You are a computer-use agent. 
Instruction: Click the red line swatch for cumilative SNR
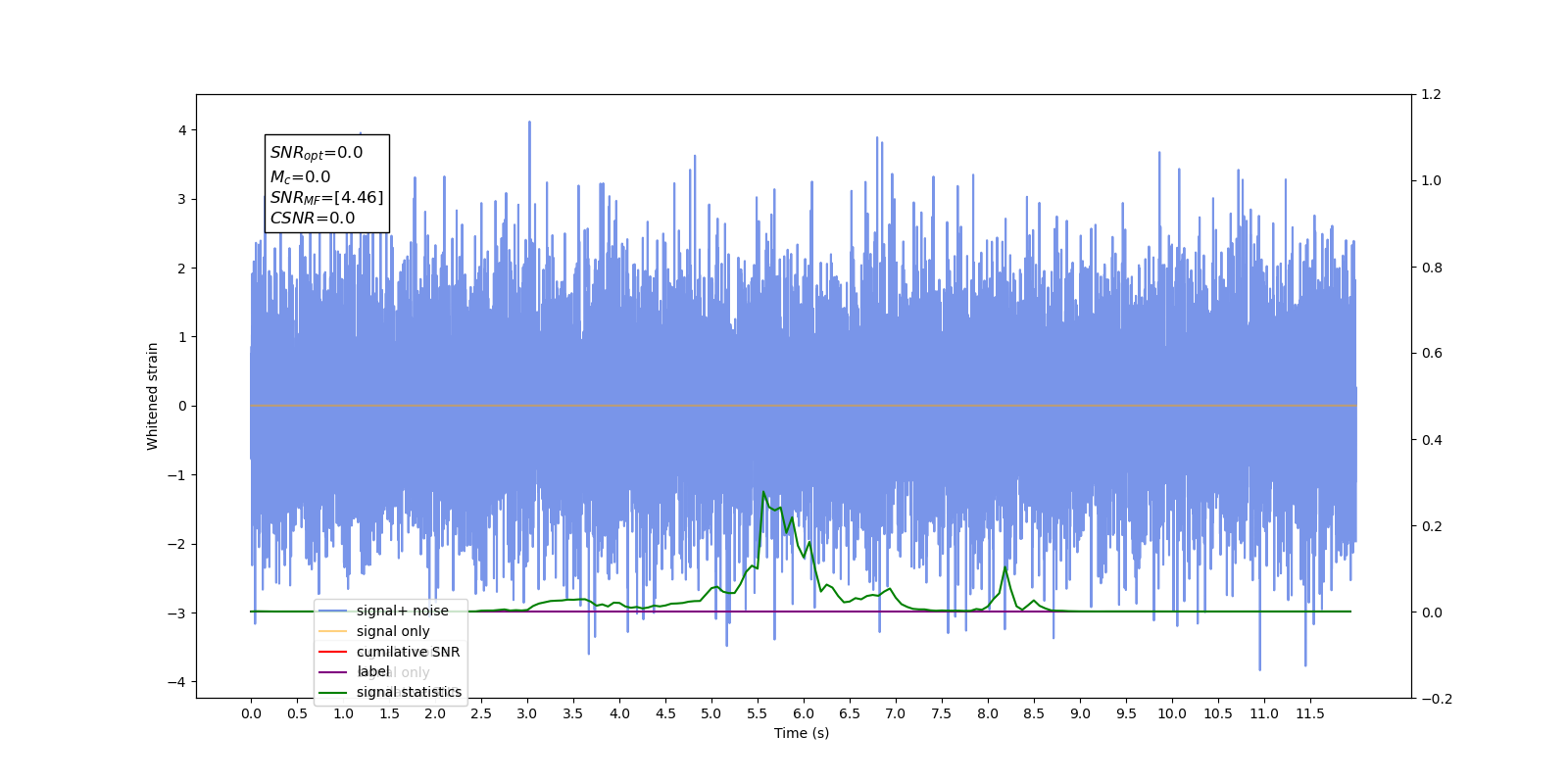[333, 652]
